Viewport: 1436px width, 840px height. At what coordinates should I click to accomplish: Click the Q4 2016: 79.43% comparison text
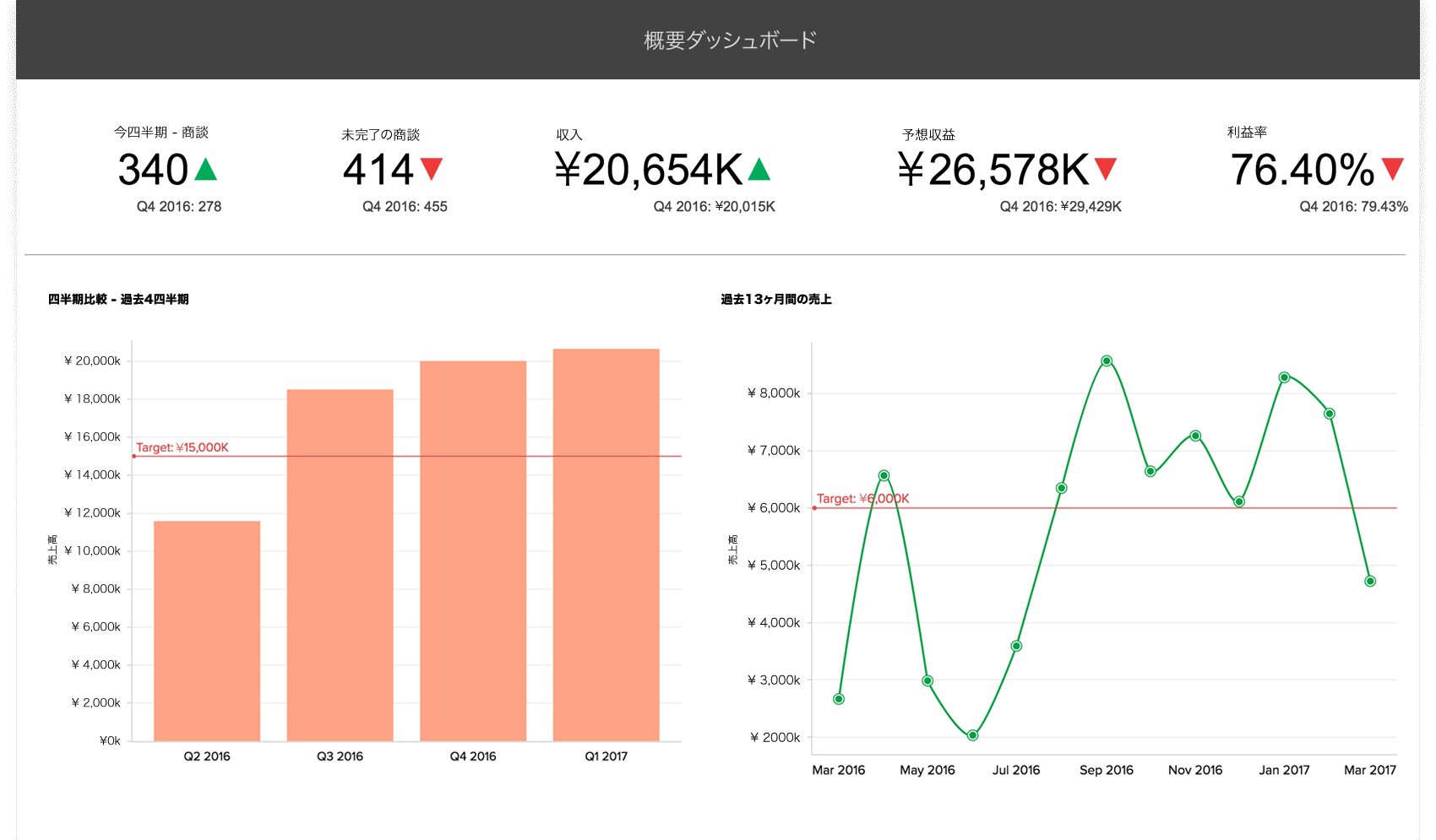pos(1354,206)
